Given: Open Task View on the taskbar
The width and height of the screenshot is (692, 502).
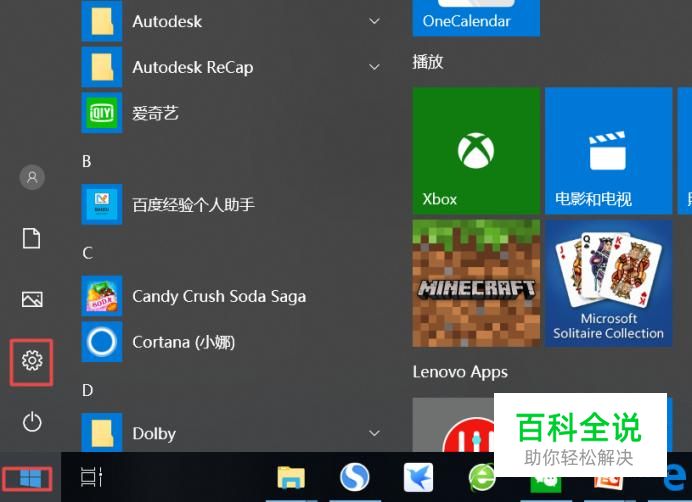Looking at the screenshot, I should 92,477.
